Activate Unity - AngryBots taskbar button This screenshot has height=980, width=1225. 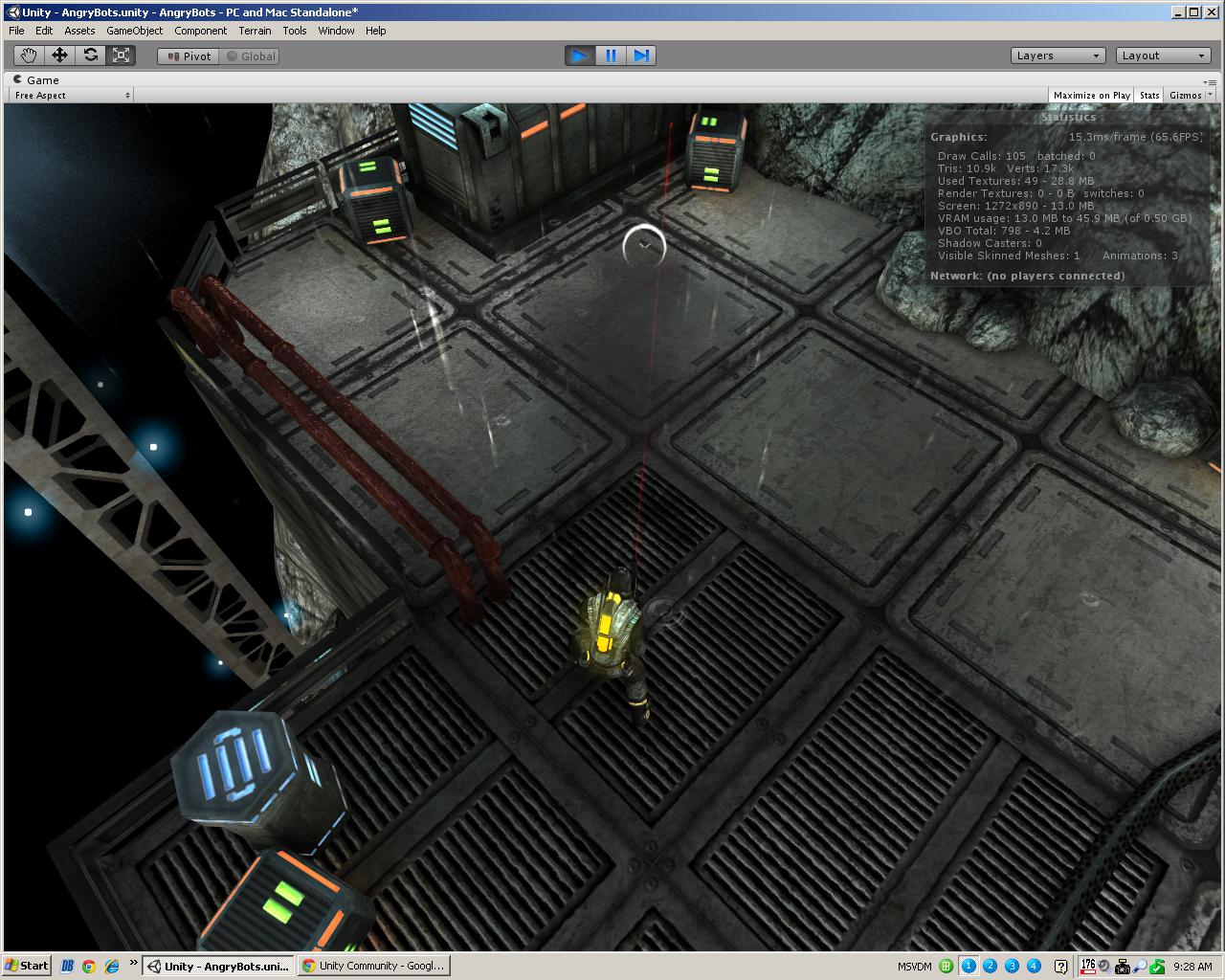click(218, 966)
